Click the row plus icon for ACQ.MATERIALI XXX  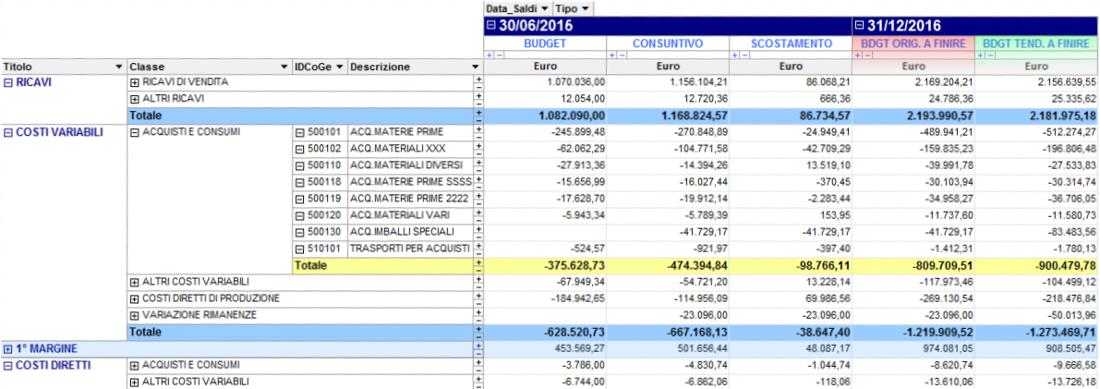coord(479,146)
